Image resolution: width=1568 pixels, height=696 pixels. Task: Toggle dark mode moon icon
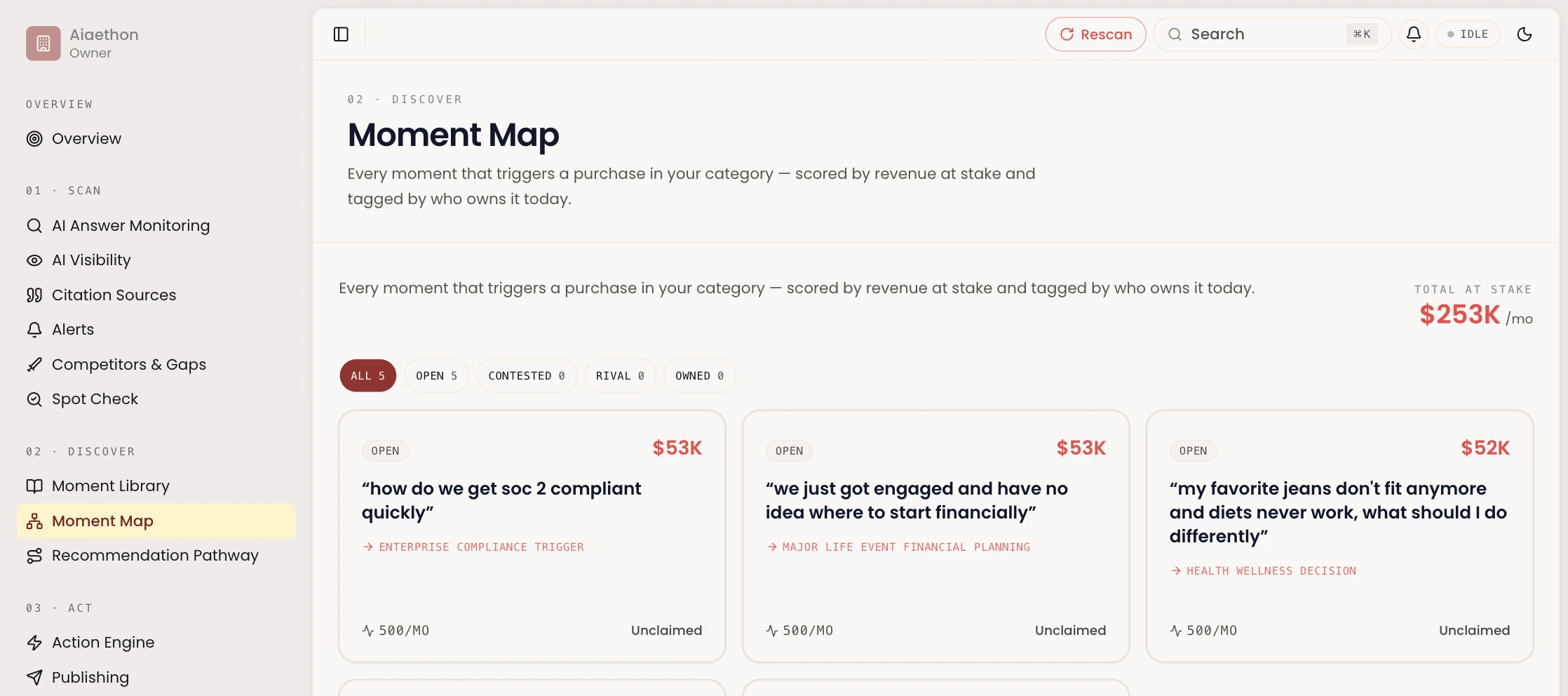[1525, 34]
